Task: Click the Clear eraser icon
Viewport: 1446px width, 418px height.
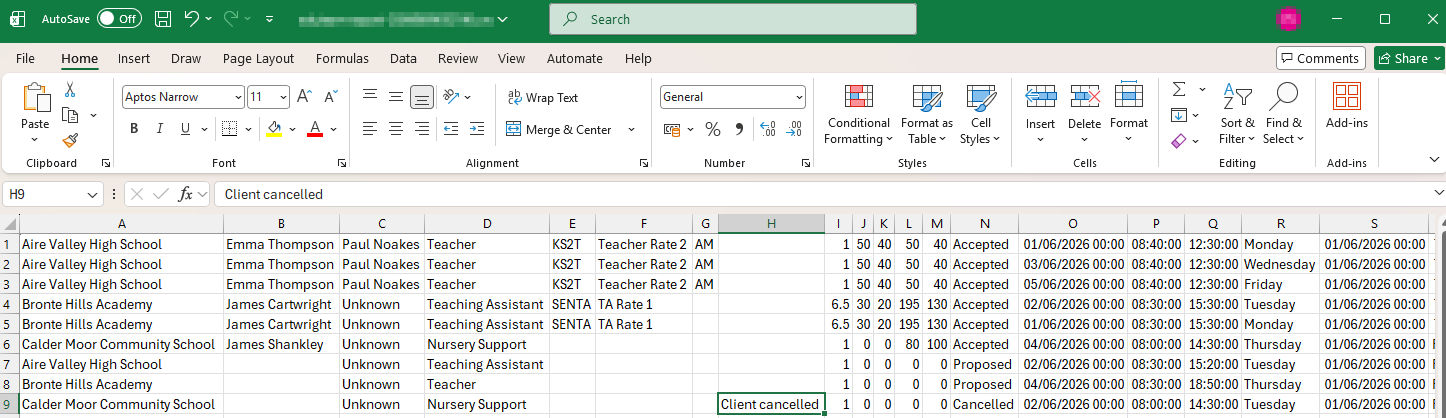Action: 1179,141
